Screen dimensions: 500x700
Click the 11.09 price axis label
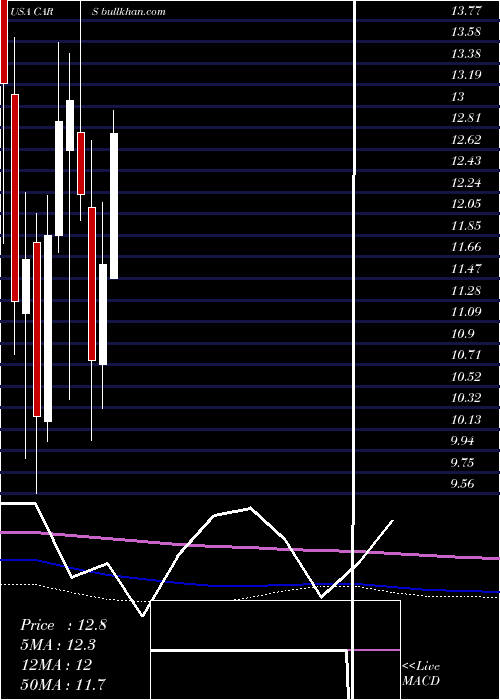point(467,311)
